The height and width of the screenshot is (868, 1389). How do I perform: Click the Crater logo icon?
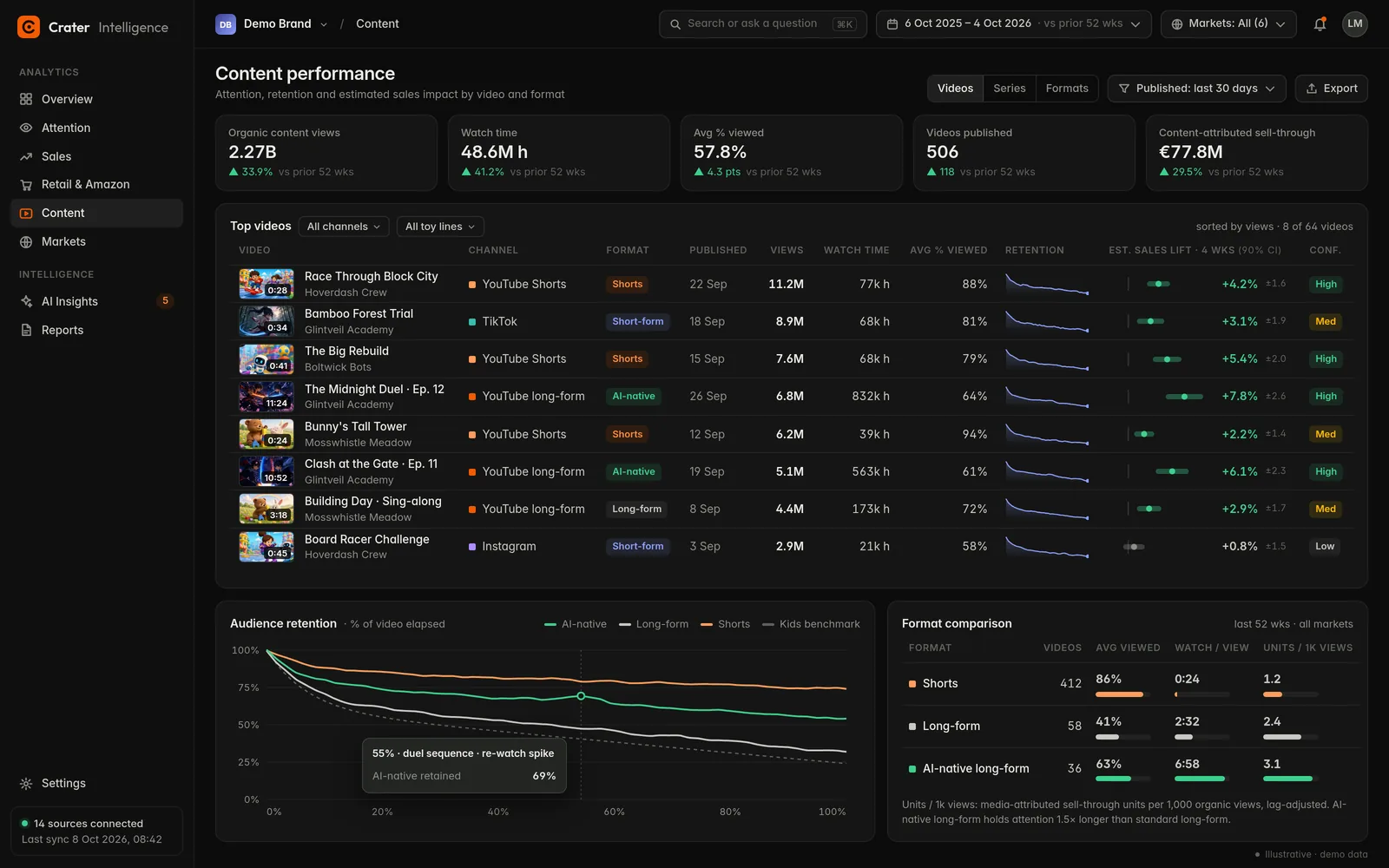pyautogui.click(x=29, y=27)
